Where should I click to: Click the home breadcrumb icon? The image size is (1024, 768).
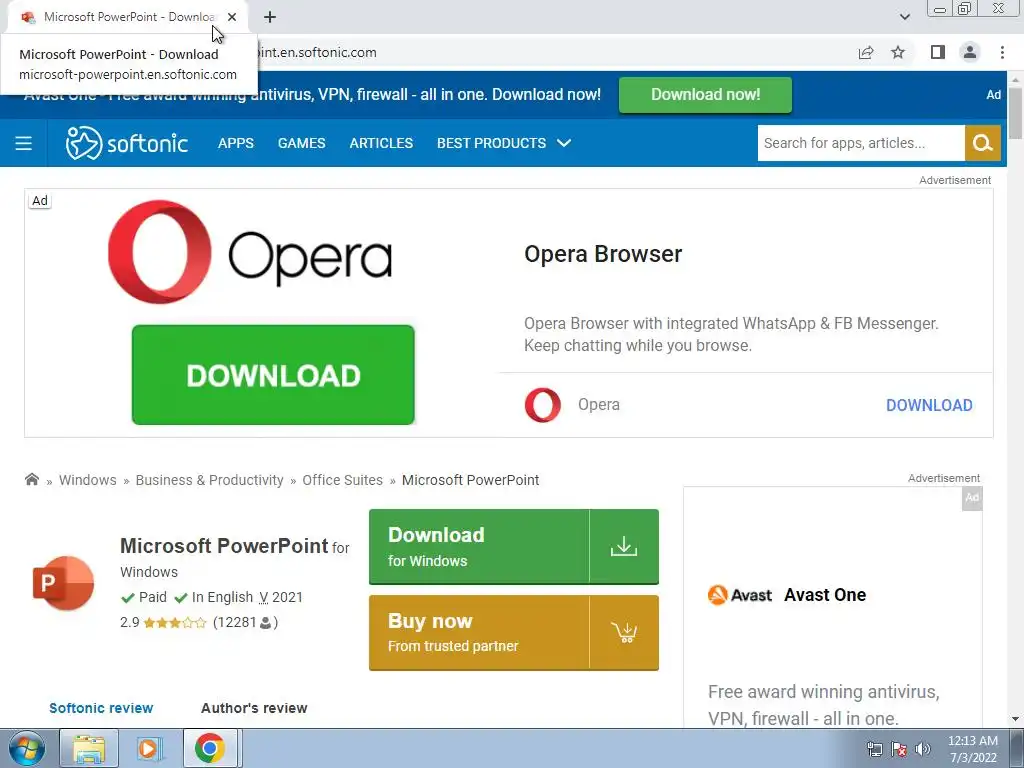click(31, 479)
